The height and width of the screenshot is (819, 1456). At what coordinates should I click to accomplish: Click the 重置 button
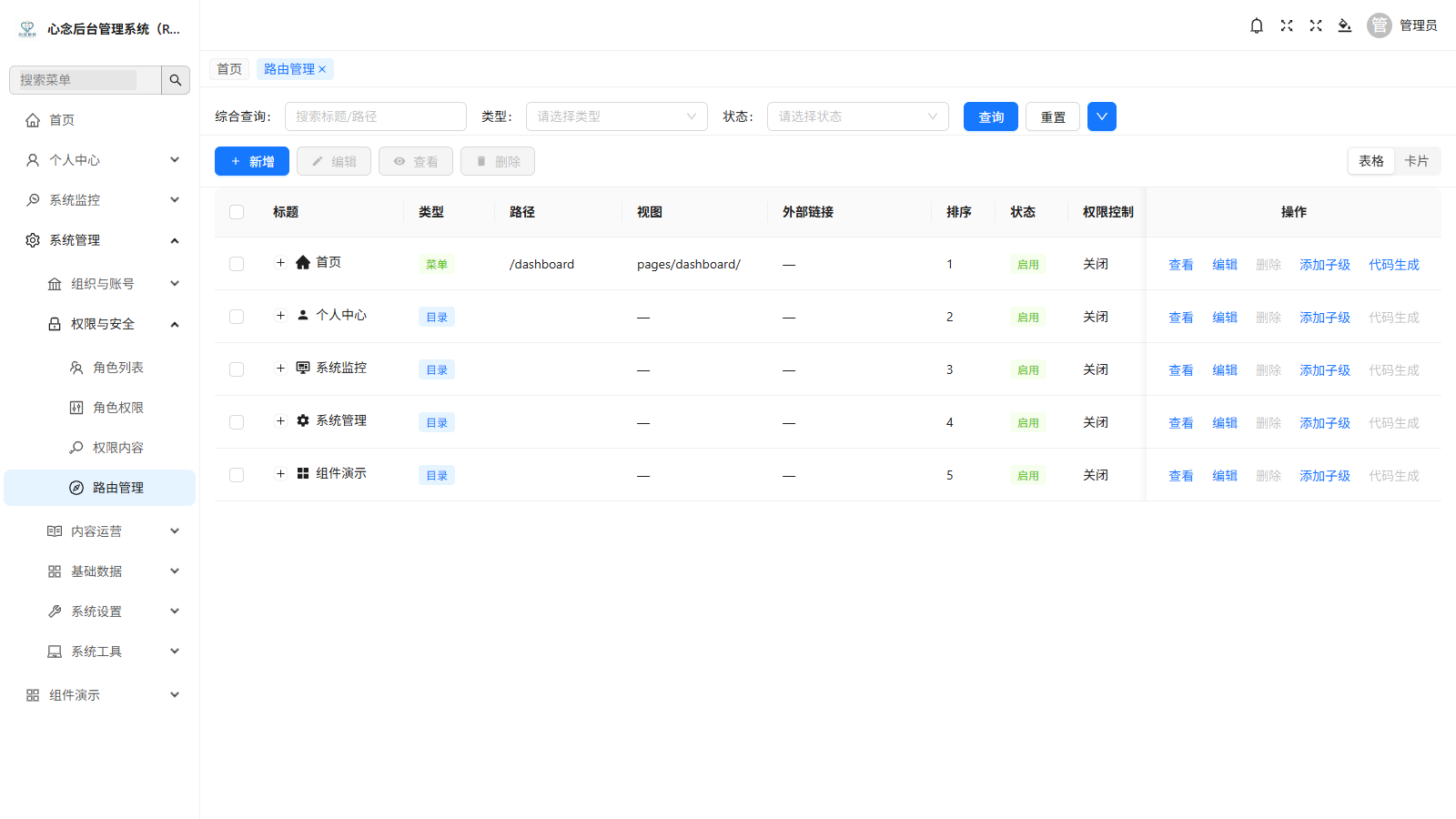[x=1053, y=116]
